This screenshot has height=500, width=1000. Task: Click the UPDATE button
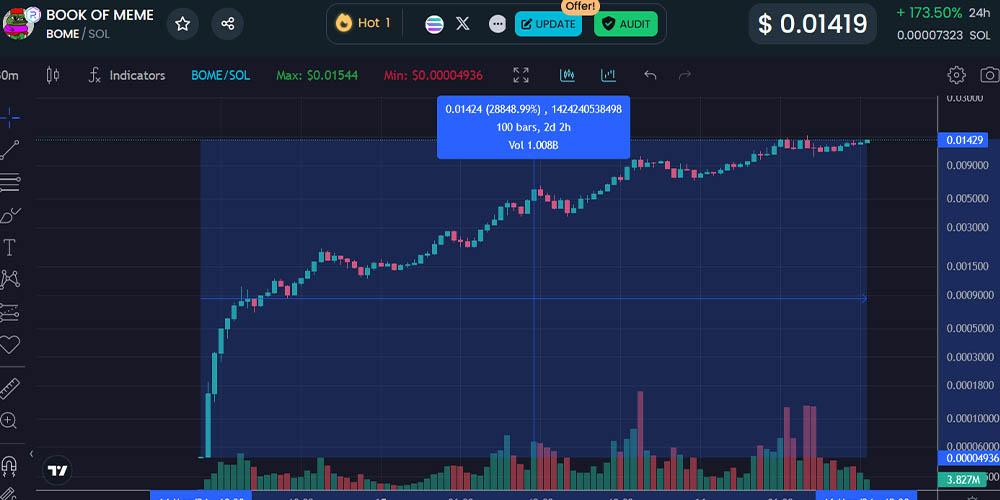click(x=548, y=24)
